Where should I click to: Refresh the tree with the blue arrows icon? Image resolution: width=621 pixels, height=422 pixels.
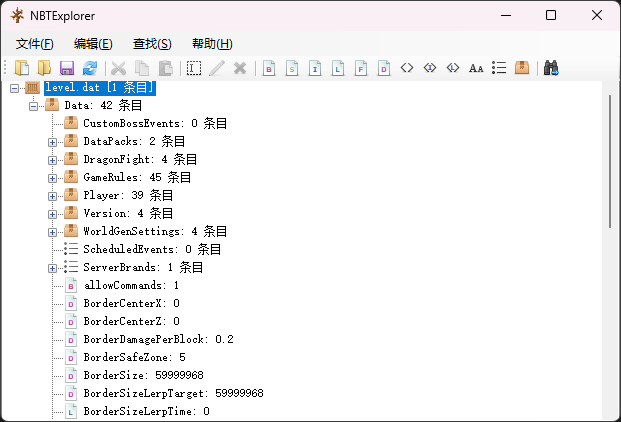click(x=90, y=68)
